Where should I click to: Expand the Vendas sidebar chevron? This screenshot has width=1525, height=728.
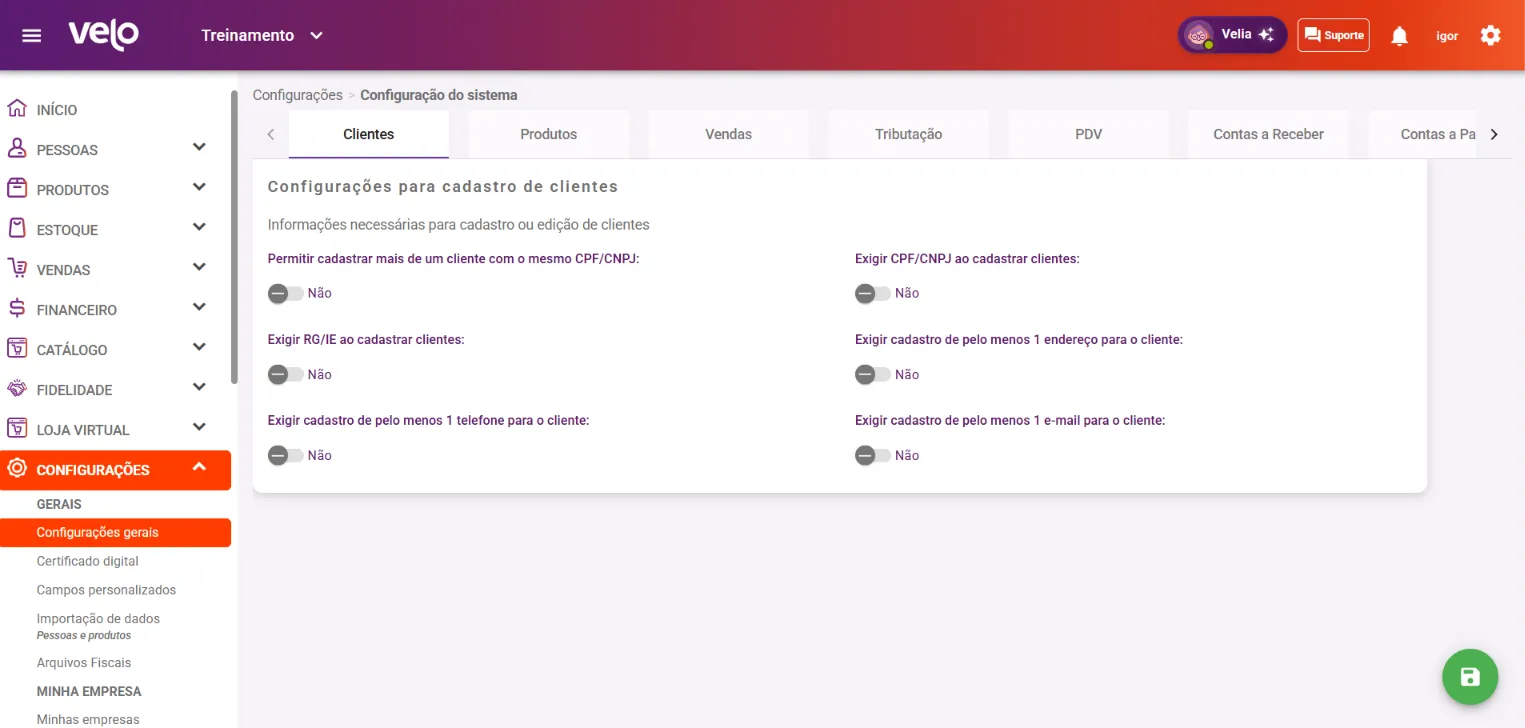tap(199, 267)
